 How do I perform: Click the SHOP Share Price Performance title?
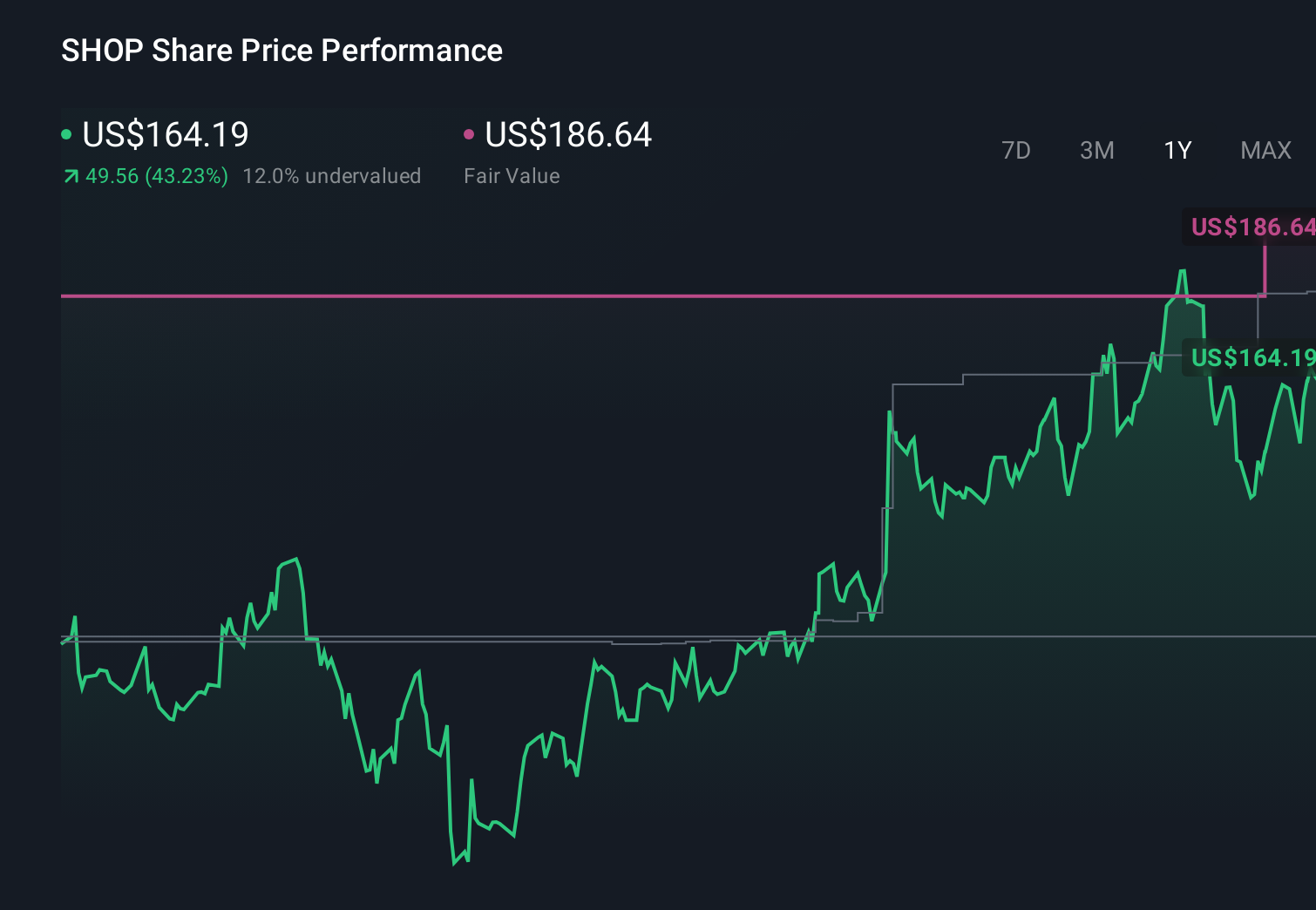tap(281, 50)
